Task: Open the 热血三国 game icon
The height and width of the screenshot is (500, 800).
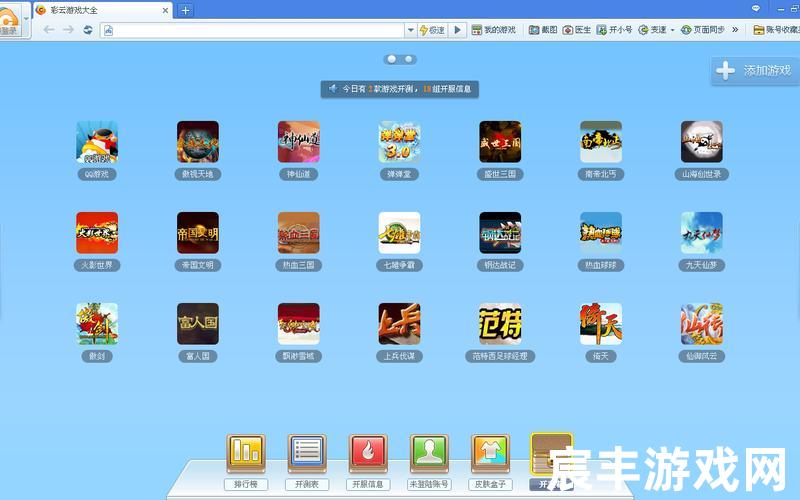Action: click(298, 233)
